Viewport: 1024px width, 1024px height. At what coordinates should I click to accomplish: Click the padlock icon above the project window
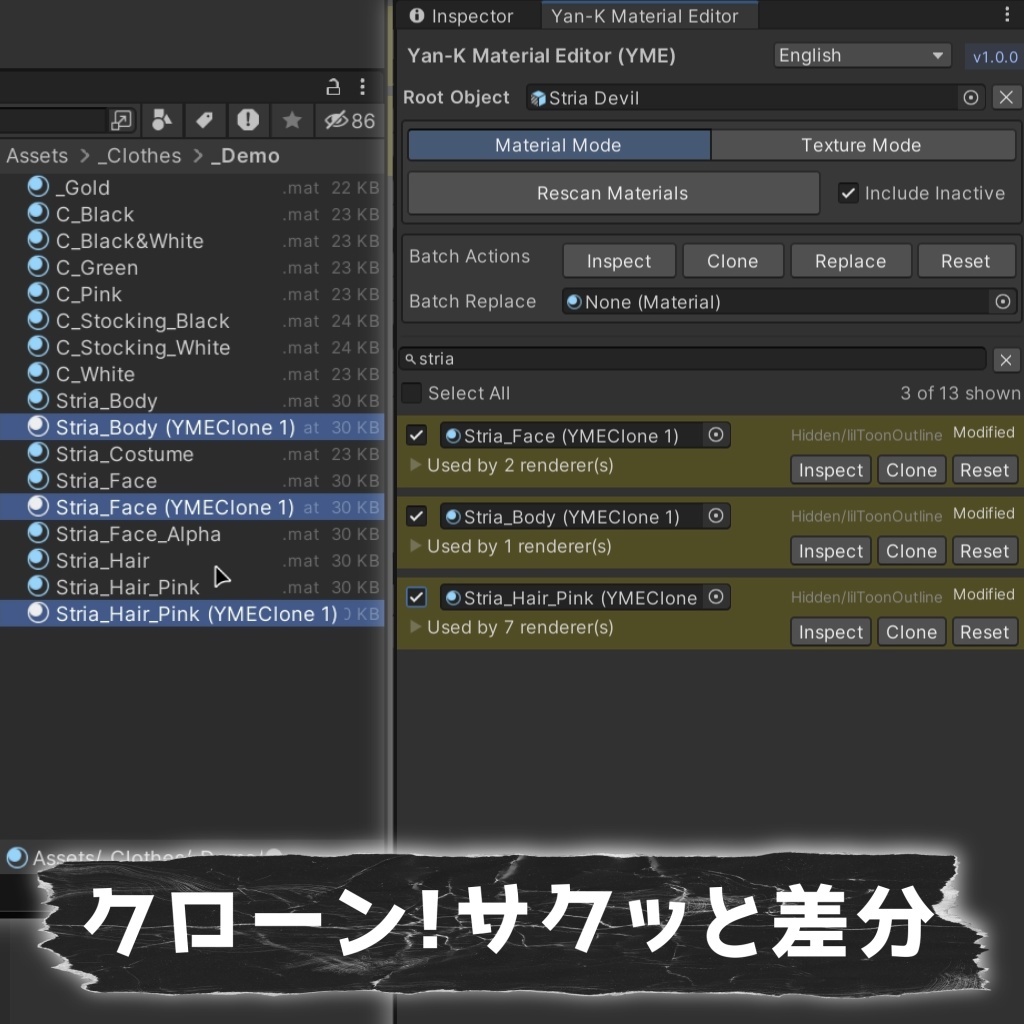coord(333,87)
